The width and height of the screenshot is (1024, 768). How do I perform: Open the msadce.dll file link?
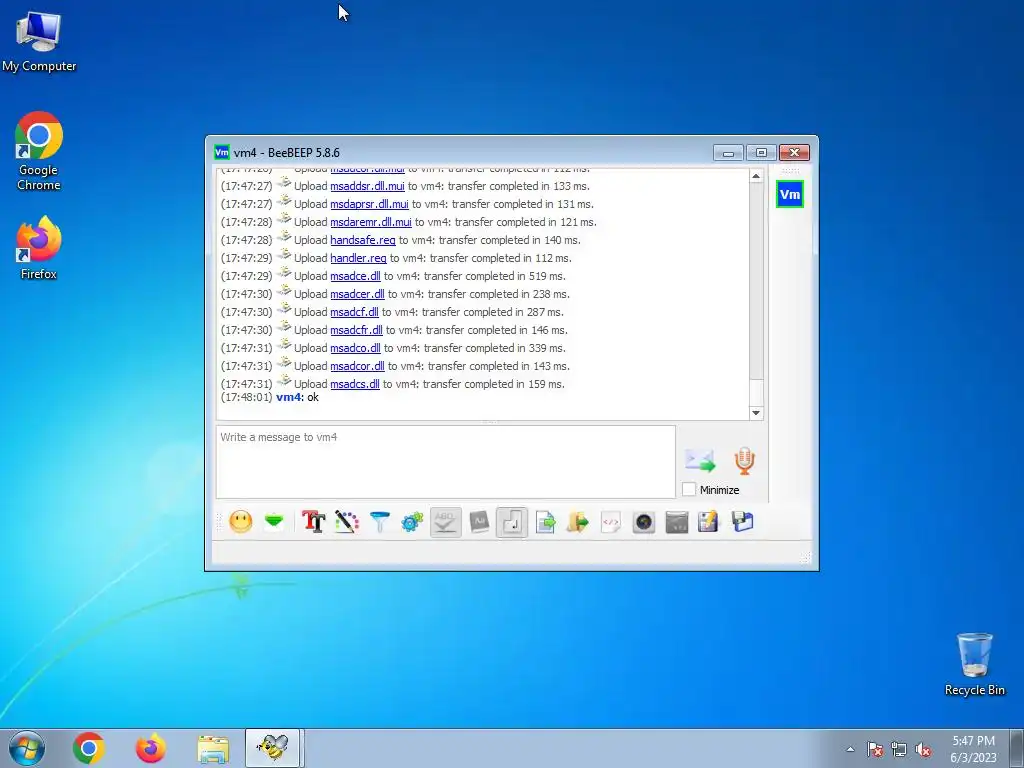click(x=355, y=276)
